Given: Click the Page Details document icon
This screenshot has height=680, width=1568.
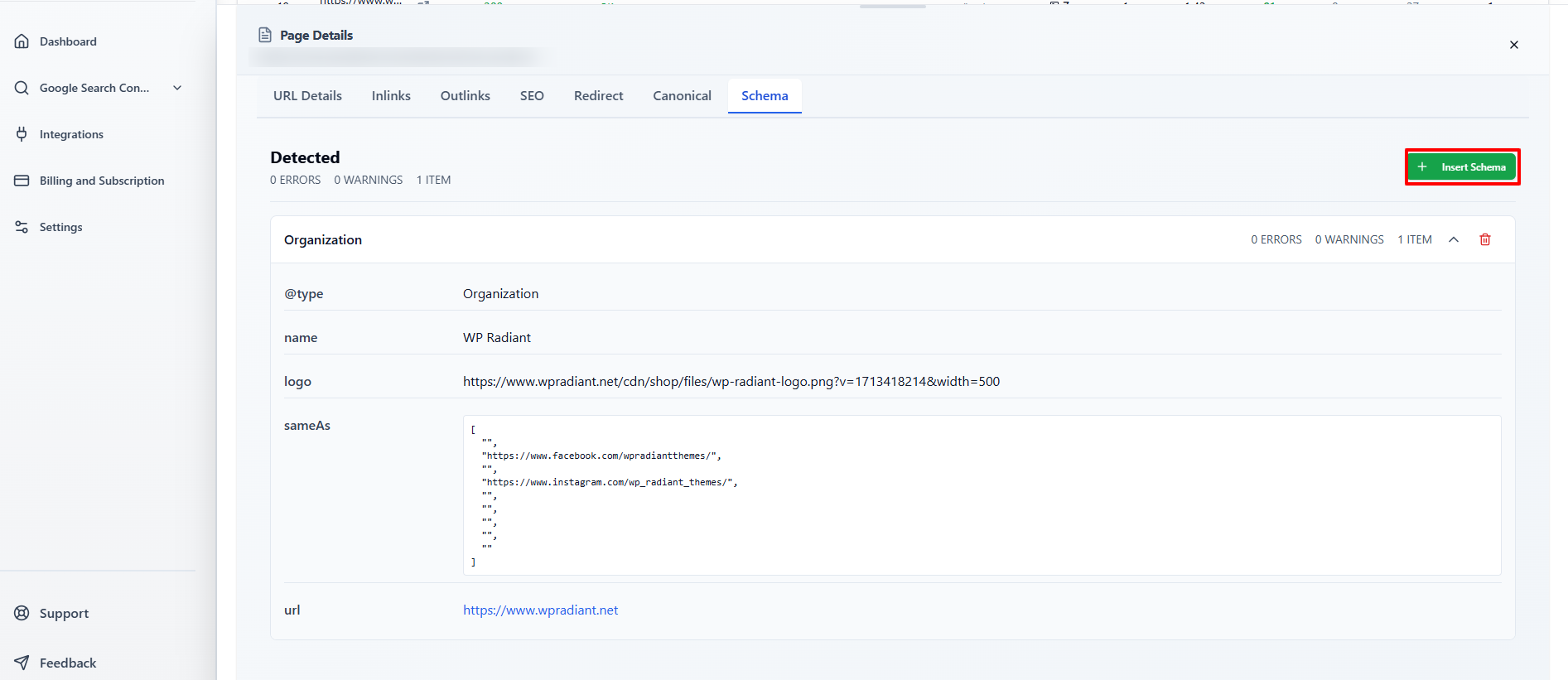Looking at the screenshot, I should click(x=265, y=35).
